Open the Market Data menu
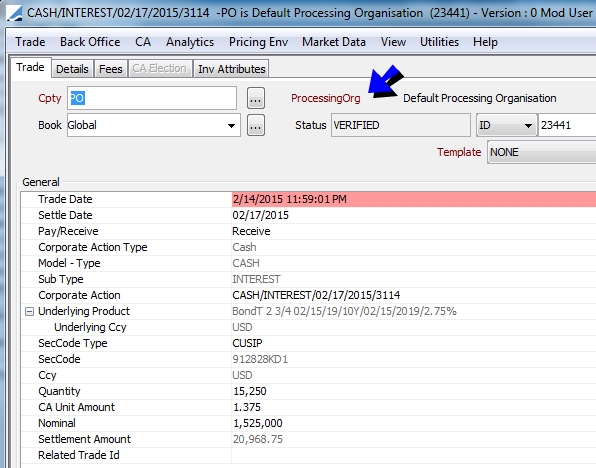596x468 pixels. tap(334, 42)
